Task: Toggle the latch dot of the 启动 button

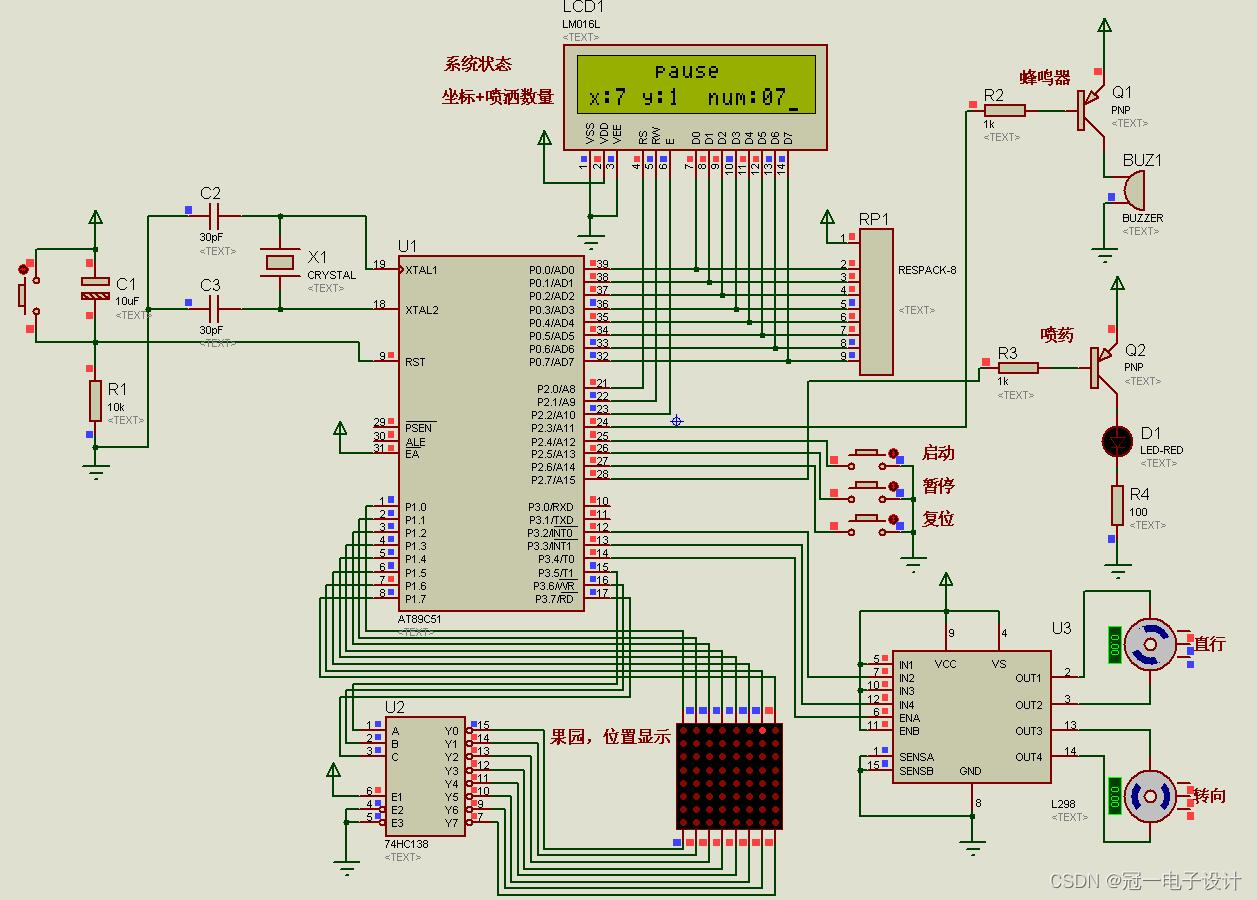Action: point(893,453)
